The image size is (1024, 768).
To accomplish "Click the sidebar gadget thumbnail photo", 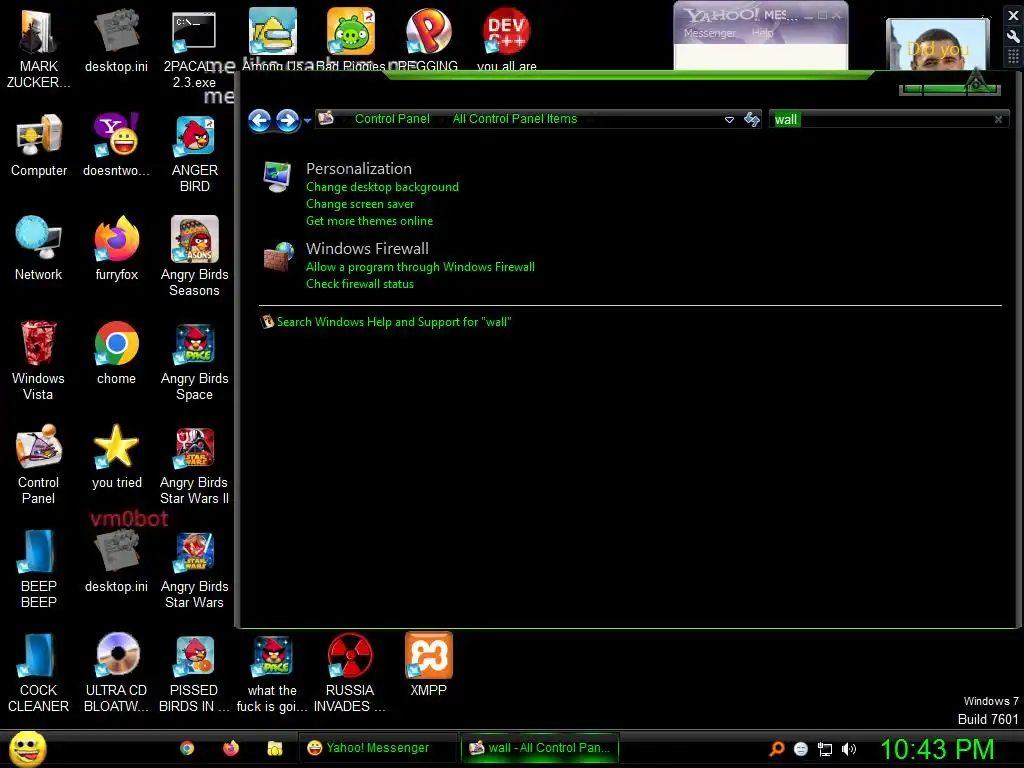I will coord(937,44).
